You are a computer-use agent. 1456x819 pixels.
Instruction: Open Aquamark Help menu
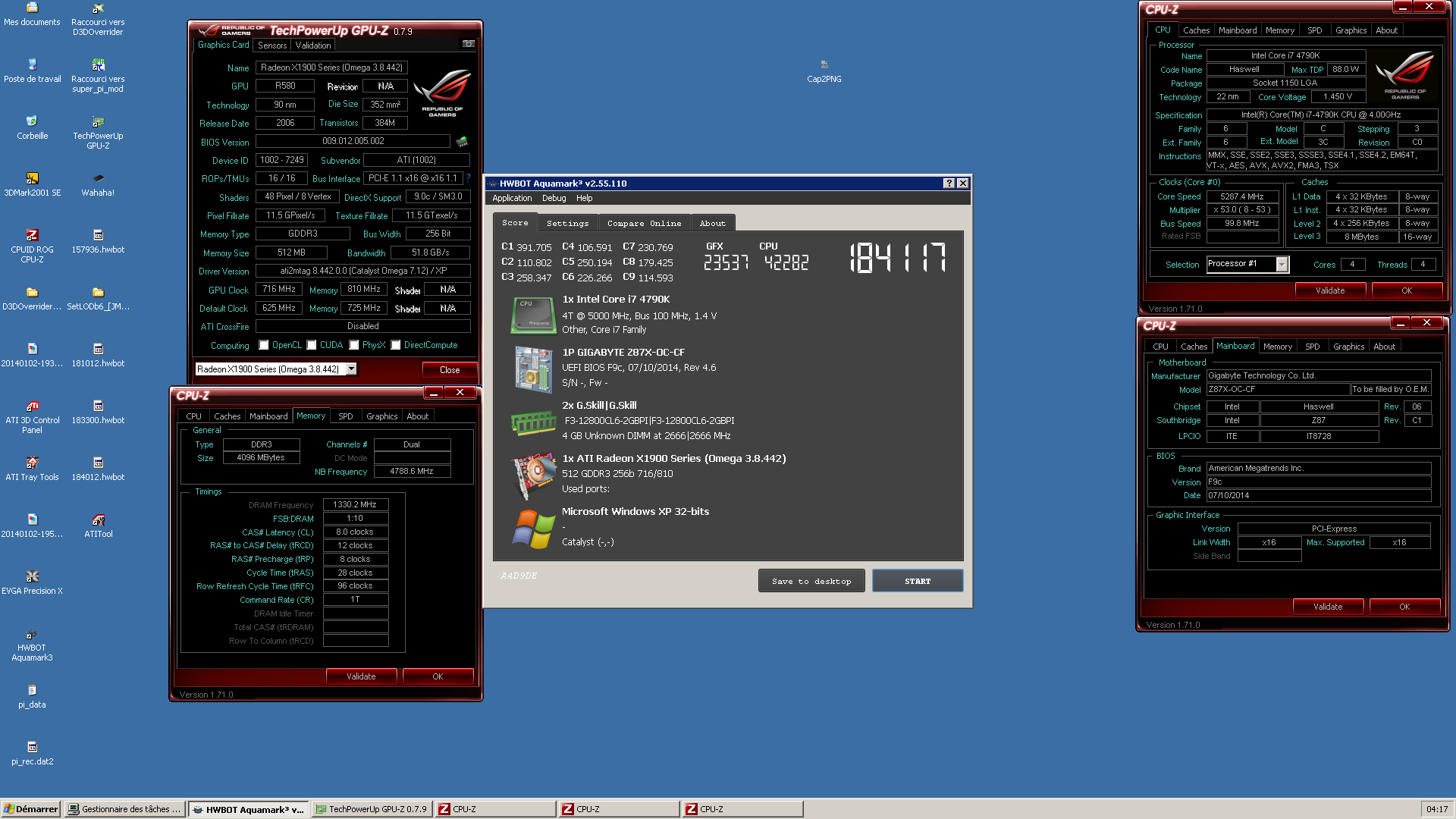click(584, 198)
